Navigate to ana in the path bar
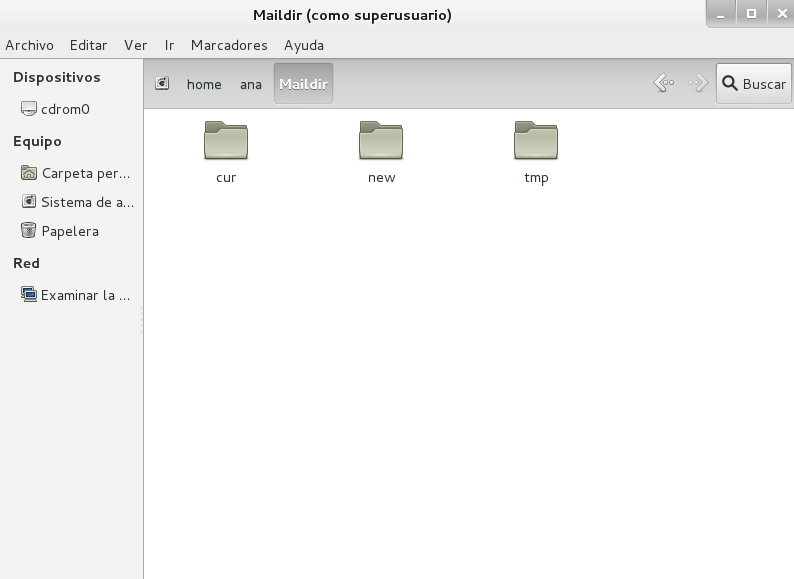794x579 pixels. point(251,84)
